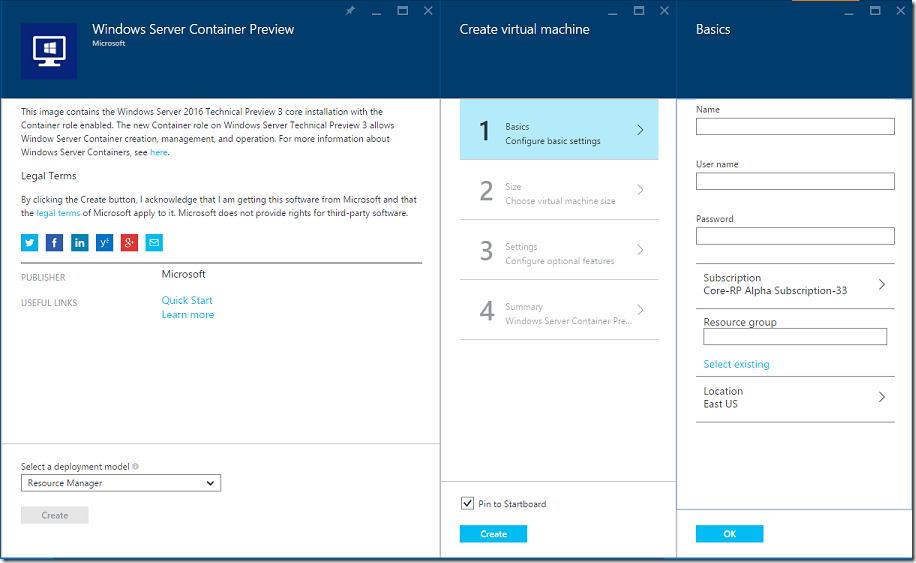Select step 4 Summary
The width and height of the screenshot is (916, 563).
[x=559, y=310]
